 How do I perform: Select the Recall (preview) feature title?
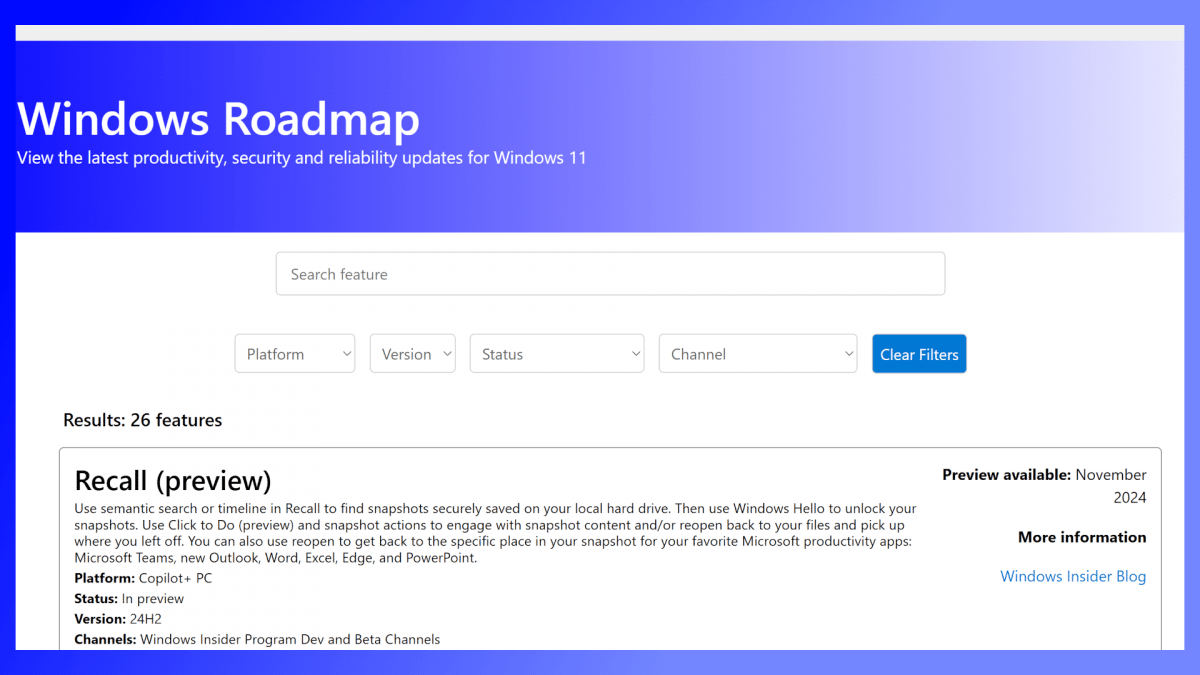tap(173, 480)
